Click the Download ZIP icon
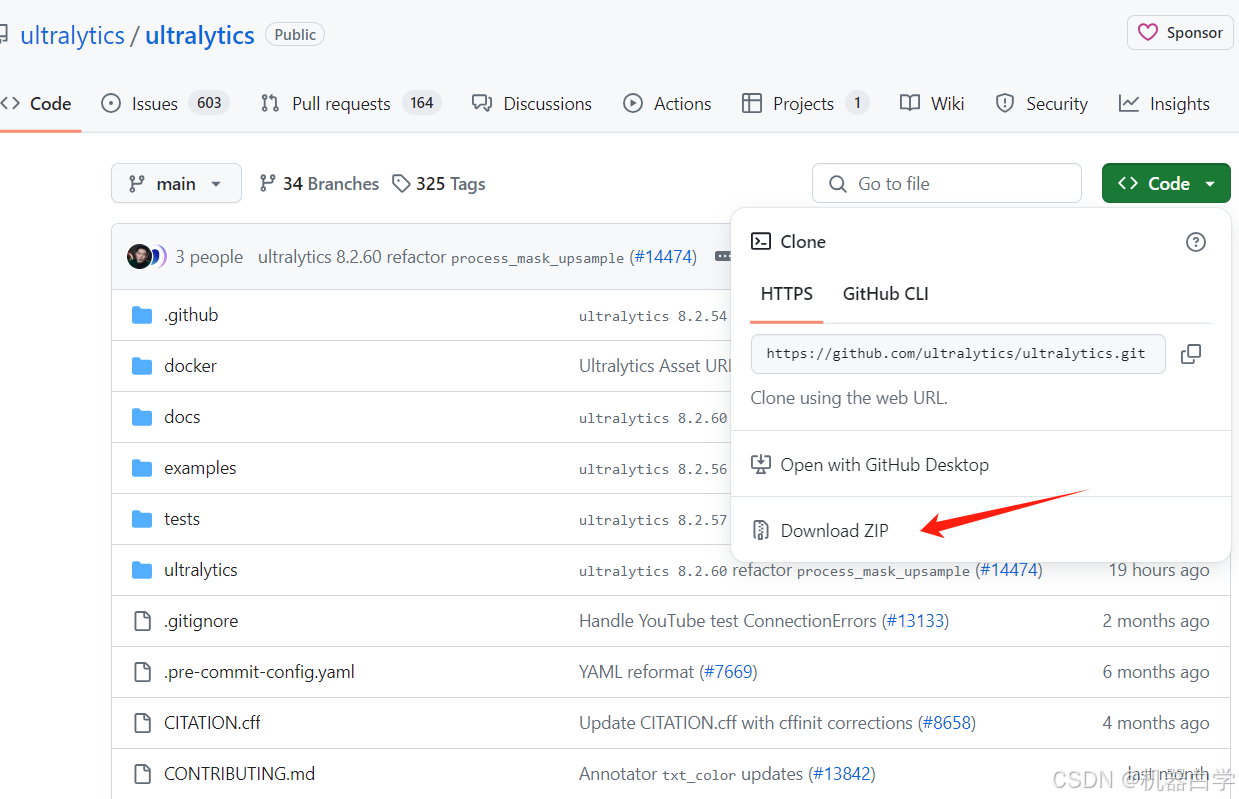1239x799 pixels. (x=761, y=530)
